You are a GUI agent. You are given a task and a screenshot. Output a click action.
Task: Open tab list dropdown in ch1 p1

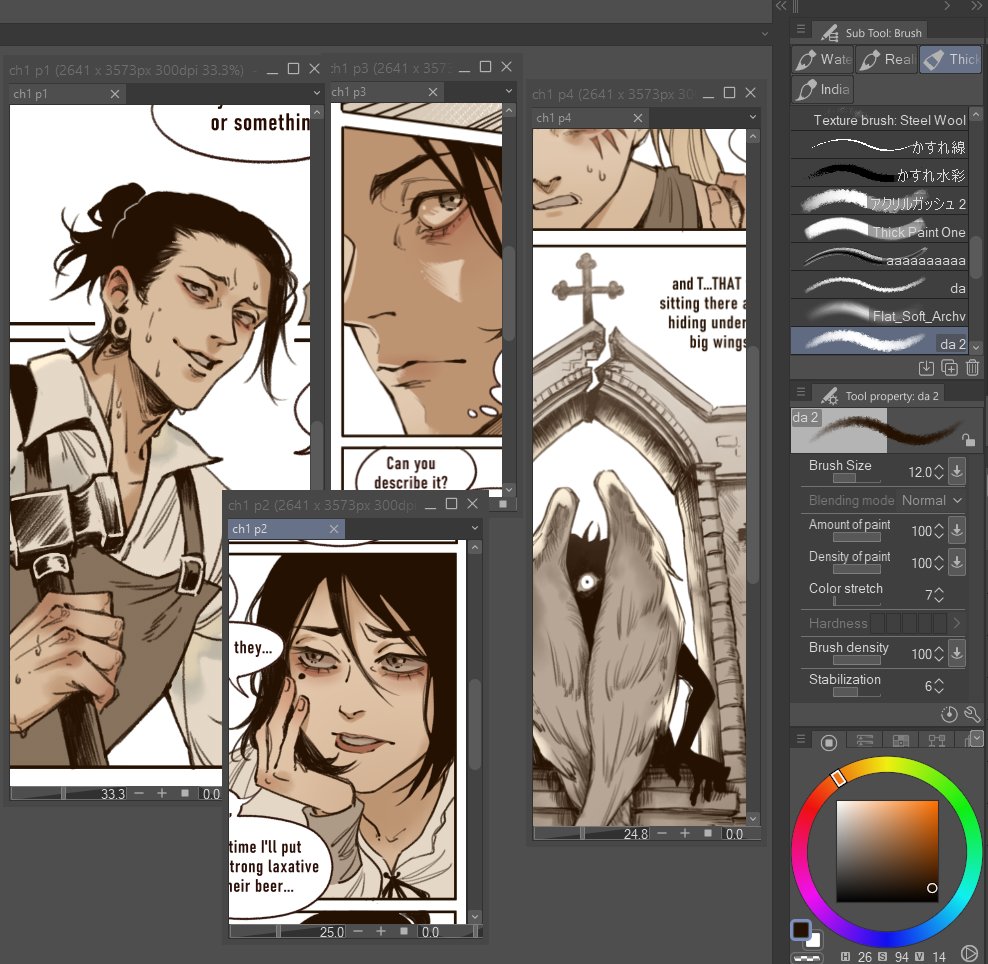click(316, 93)
